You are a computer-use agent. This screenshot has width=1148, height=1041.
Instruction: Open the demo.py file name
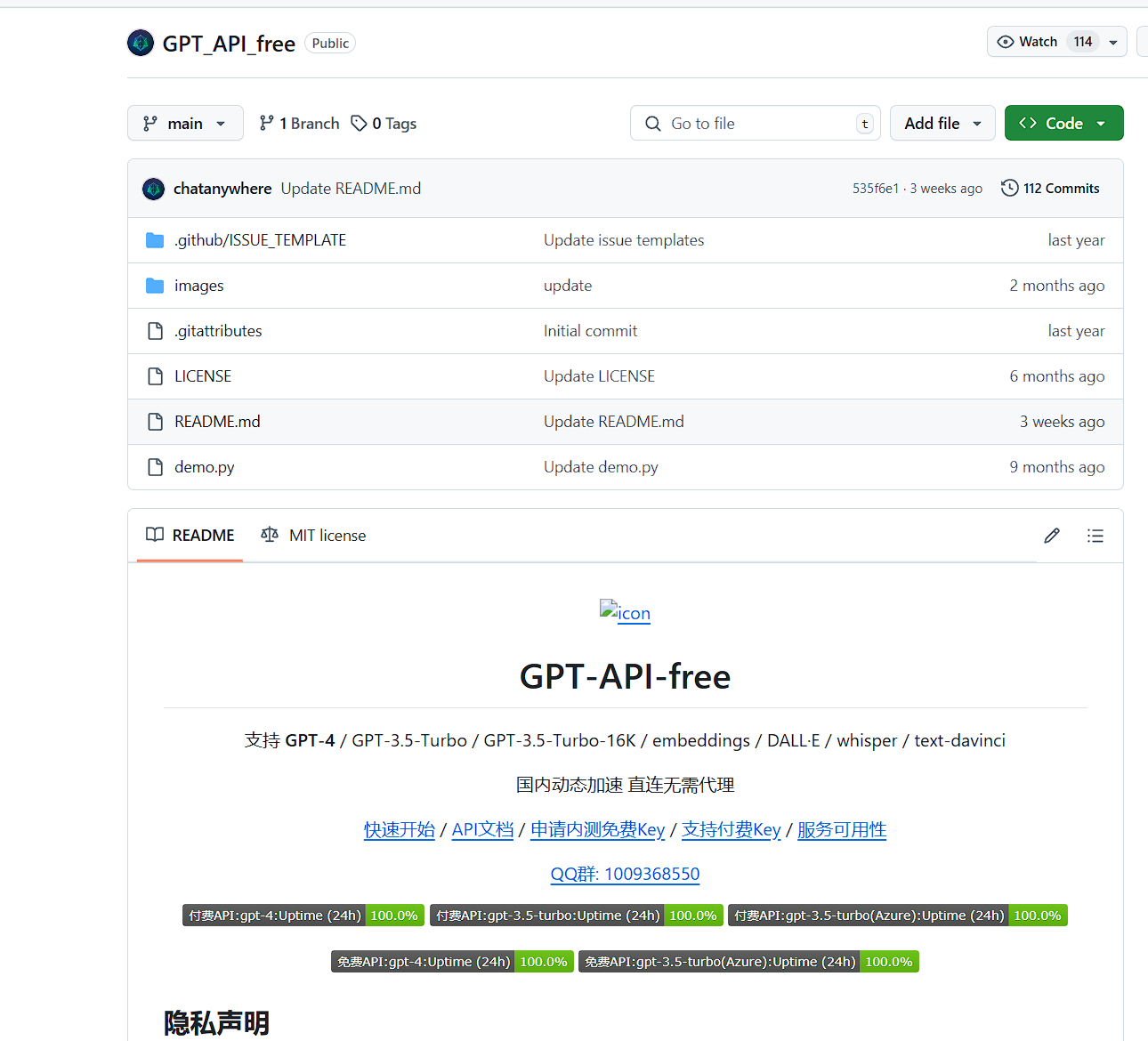(x=205, y=467)
